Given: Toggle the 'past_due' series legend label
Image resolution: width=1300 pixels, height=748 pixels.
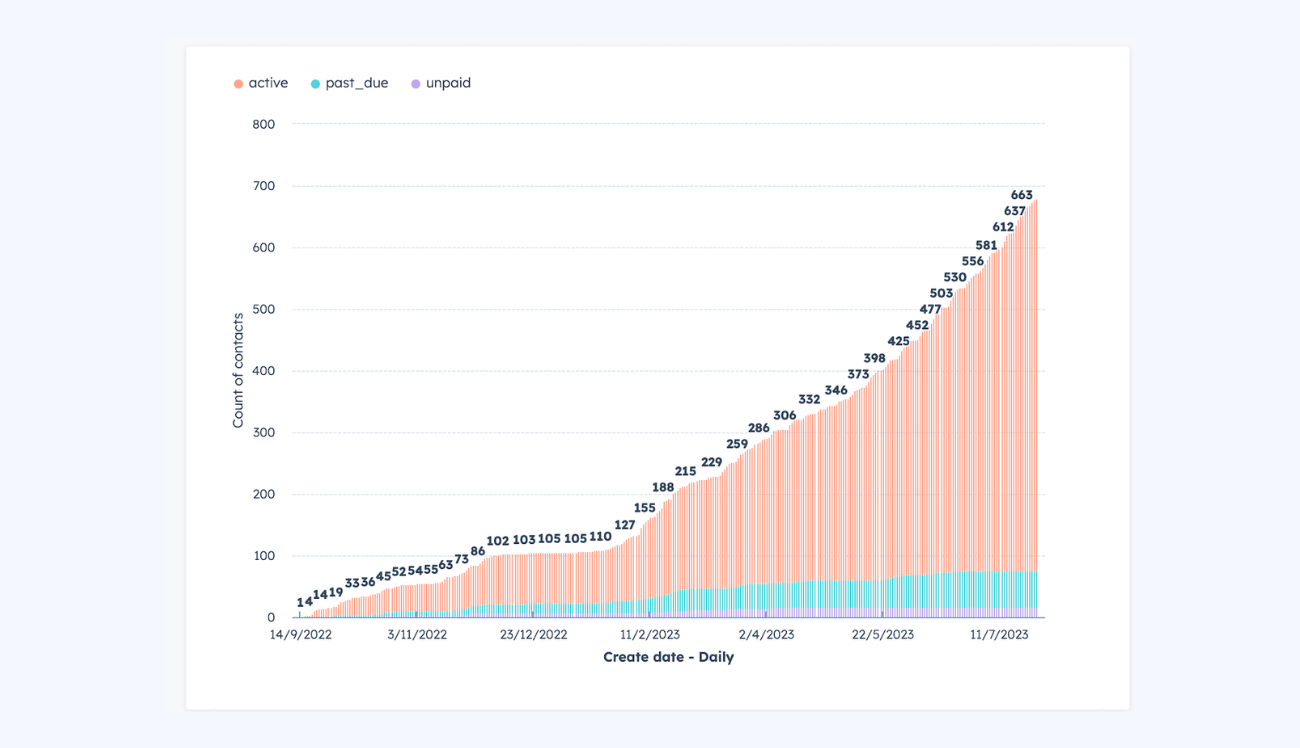Looking at the screenshot, I should [x=356, y=83].
